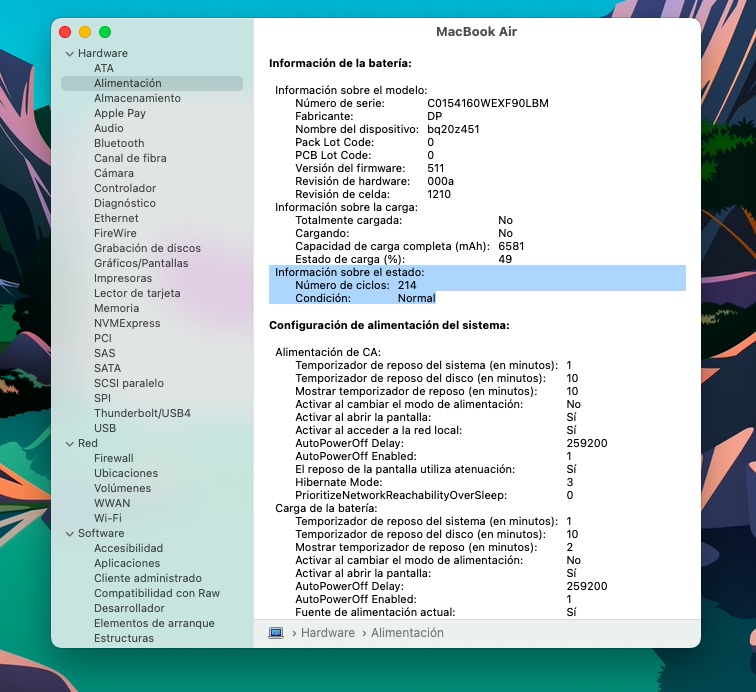Open the Firewall network entry
The width and height of the screenshot is (756, 692).
click(113, 458)
